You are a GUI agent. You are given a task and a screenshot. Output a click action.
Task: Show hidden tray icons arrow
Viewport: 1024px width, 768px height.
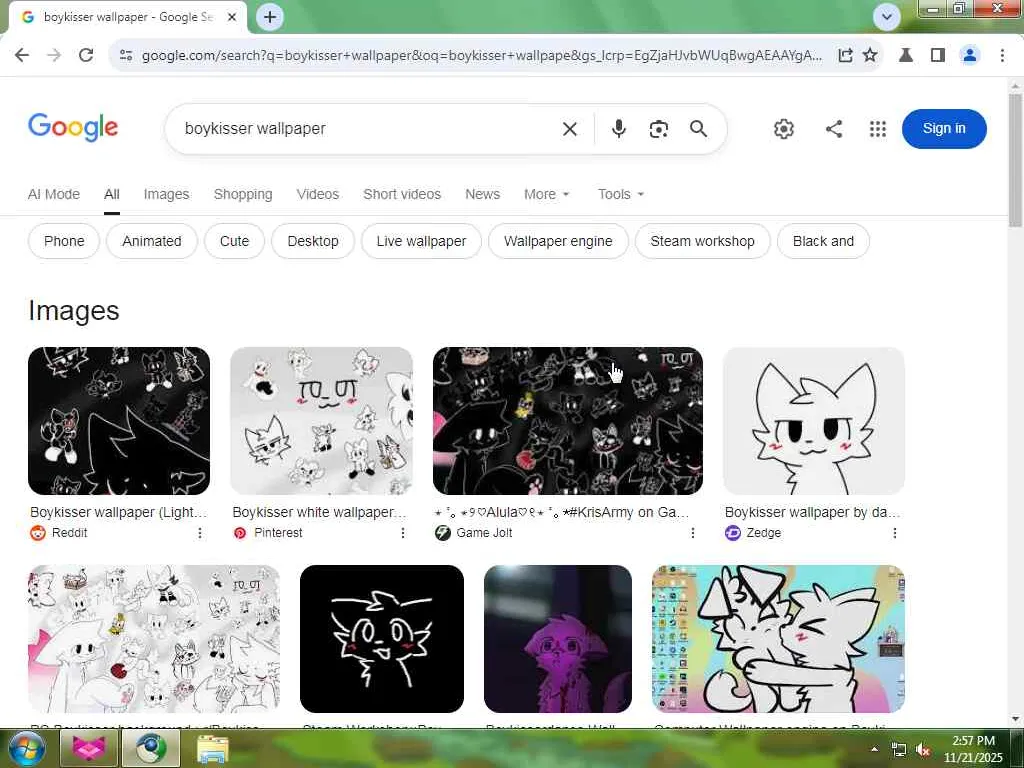[874, 749]
